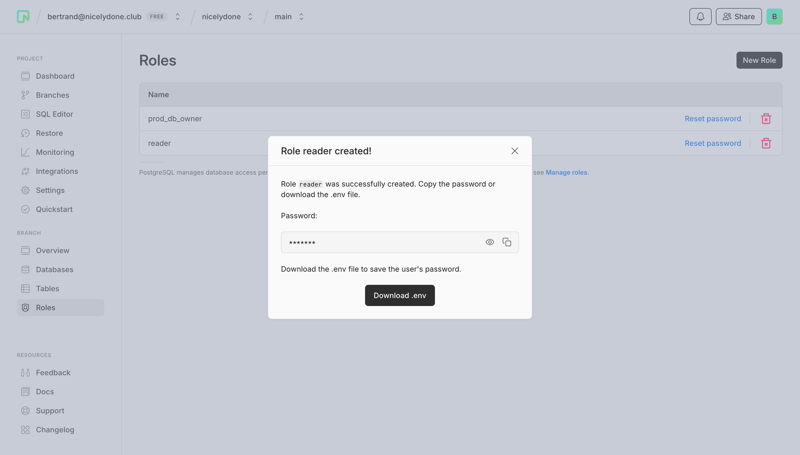Expand the nicelydone project dropdown
The height and width of the screenshot is (455, 800).
[250, 17]
